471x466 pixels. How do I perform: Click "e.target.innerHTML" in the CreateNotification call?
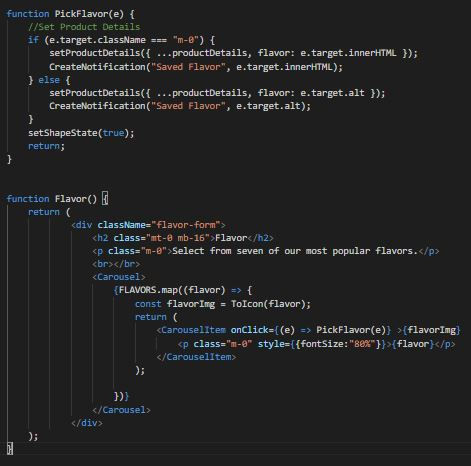coord(284,67)
